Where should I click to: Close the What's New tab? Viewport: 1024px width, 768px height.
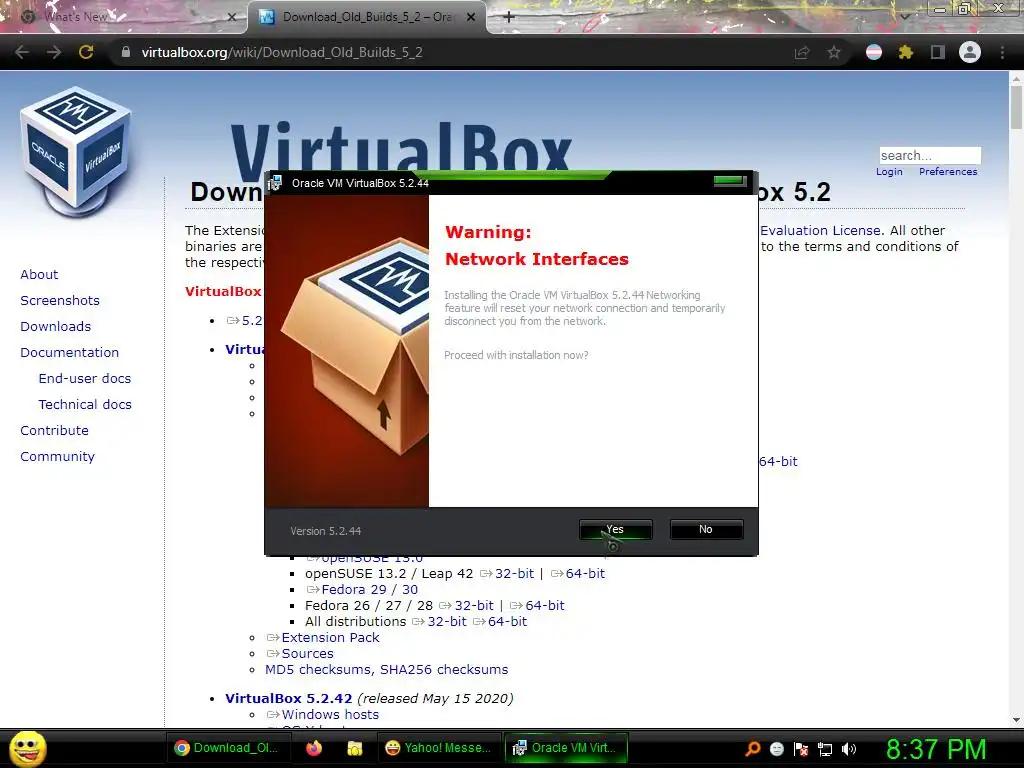(x=231, y=18)
